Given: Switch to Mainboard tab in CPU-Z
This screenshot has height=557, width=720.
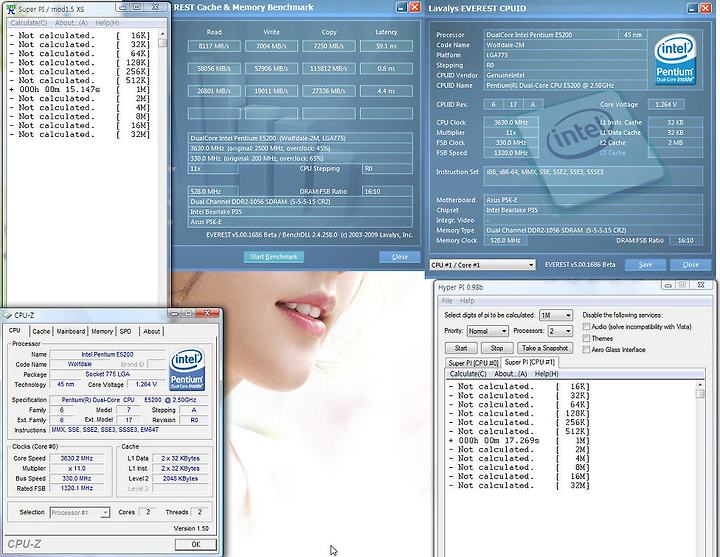Looking at the screenshot, I should [71, 331].
